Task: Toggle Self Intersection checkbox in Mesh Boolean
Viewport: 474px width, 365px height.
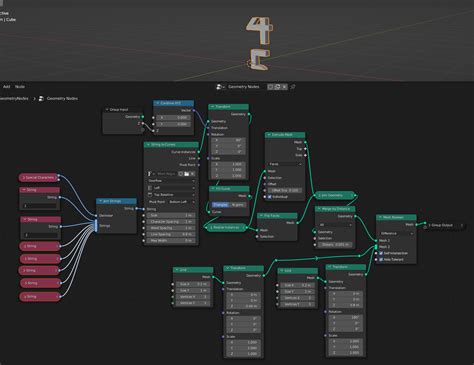Action: [x=381, y=253]
